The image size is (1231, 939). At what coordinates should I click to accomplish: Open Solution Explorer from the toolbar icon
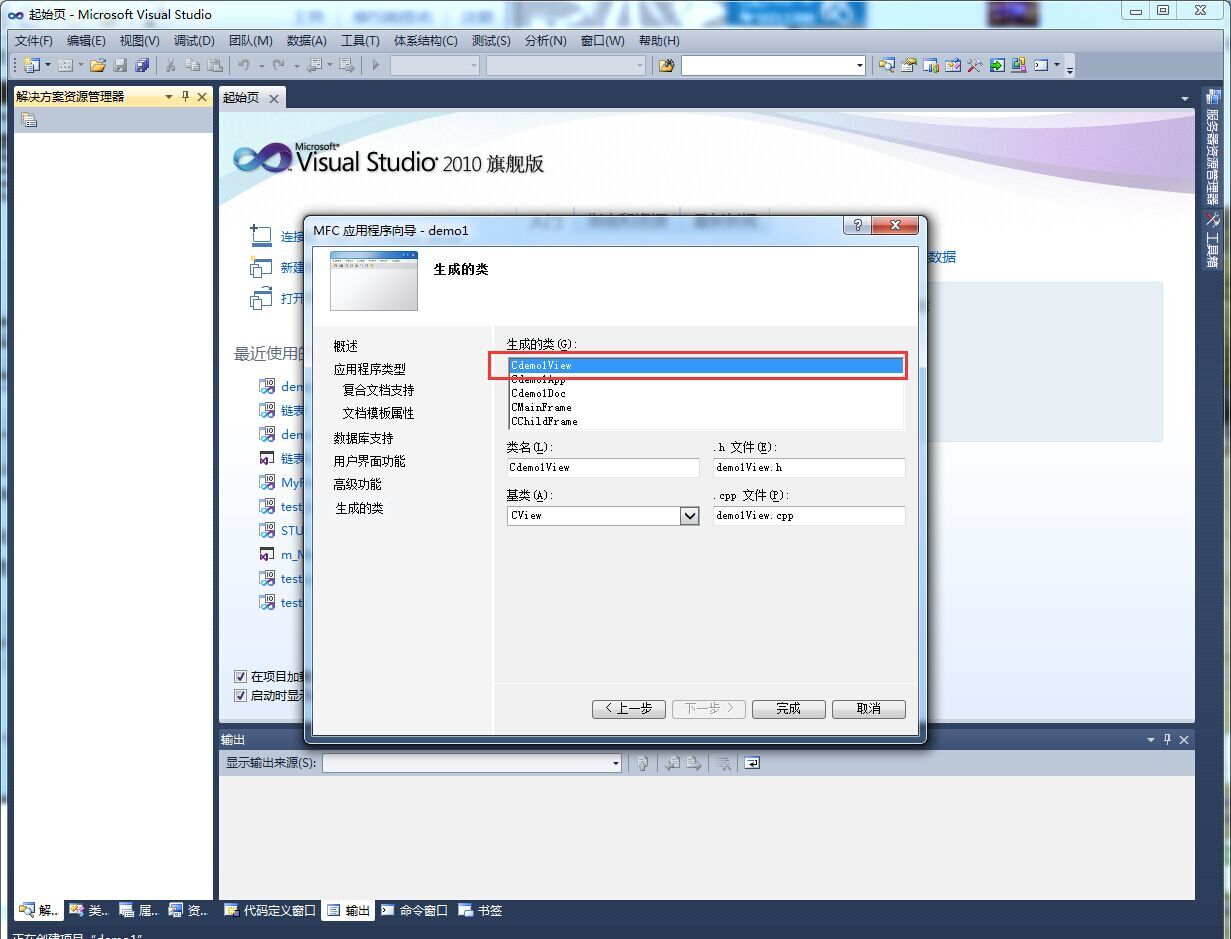coord(886,65)
